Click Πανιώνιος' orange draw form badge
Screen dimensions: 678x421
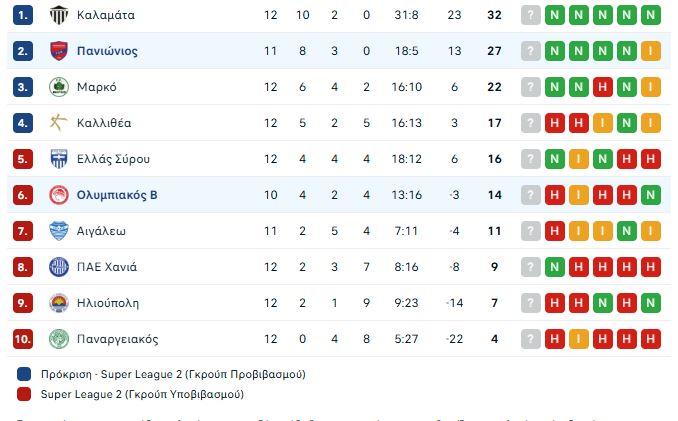click(x=650, y=51)
